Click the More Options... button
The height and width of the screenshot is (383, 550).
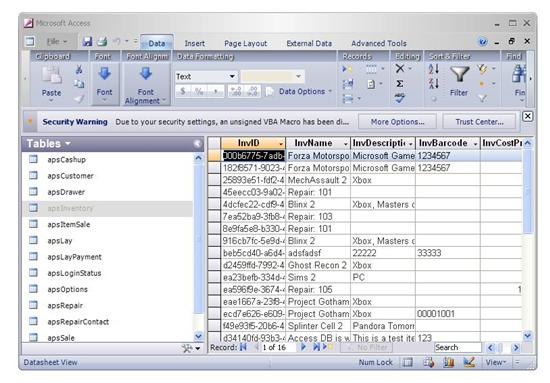[x=397, y=122]
